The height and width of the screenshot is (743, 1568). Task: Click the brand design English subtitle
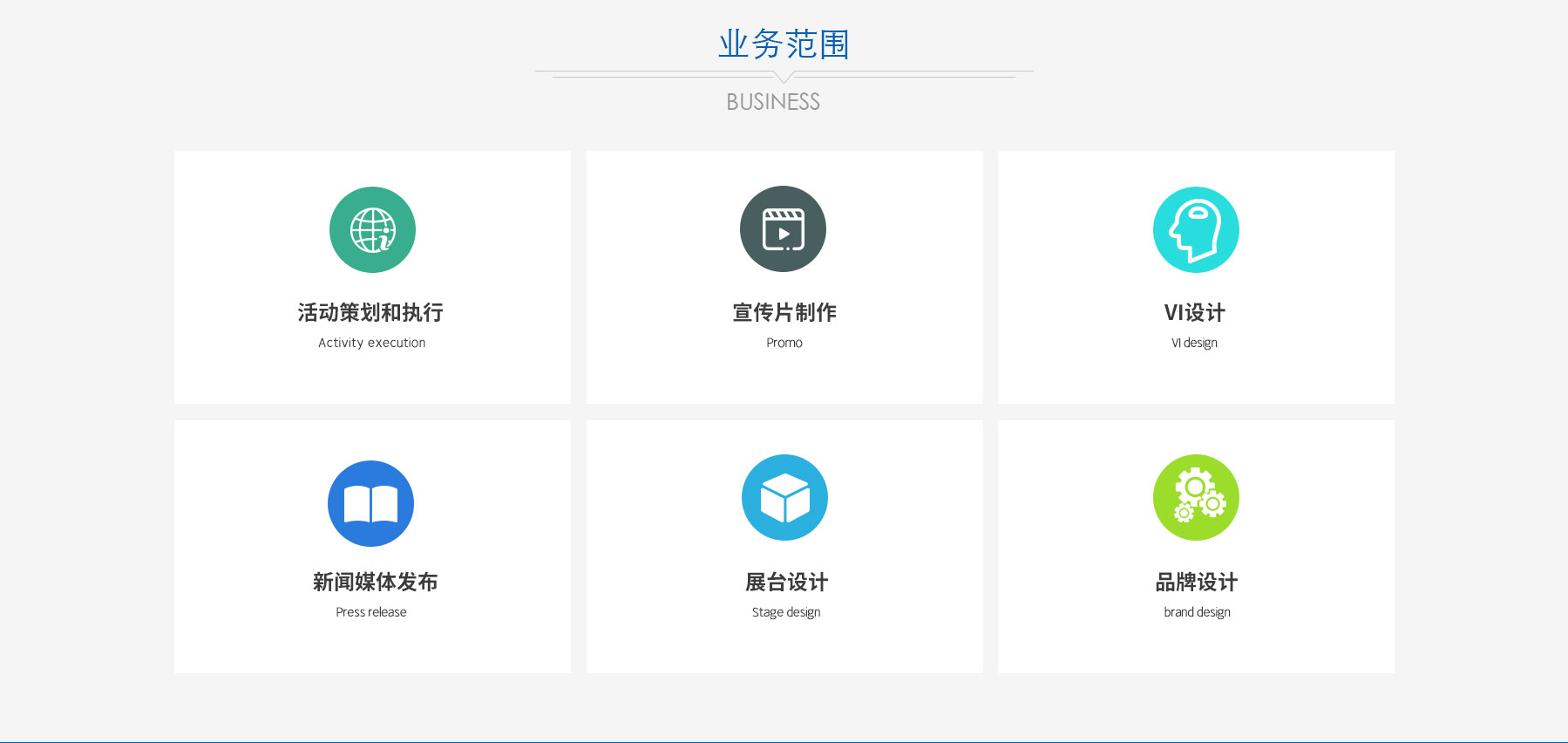(x=1197, y=612)
